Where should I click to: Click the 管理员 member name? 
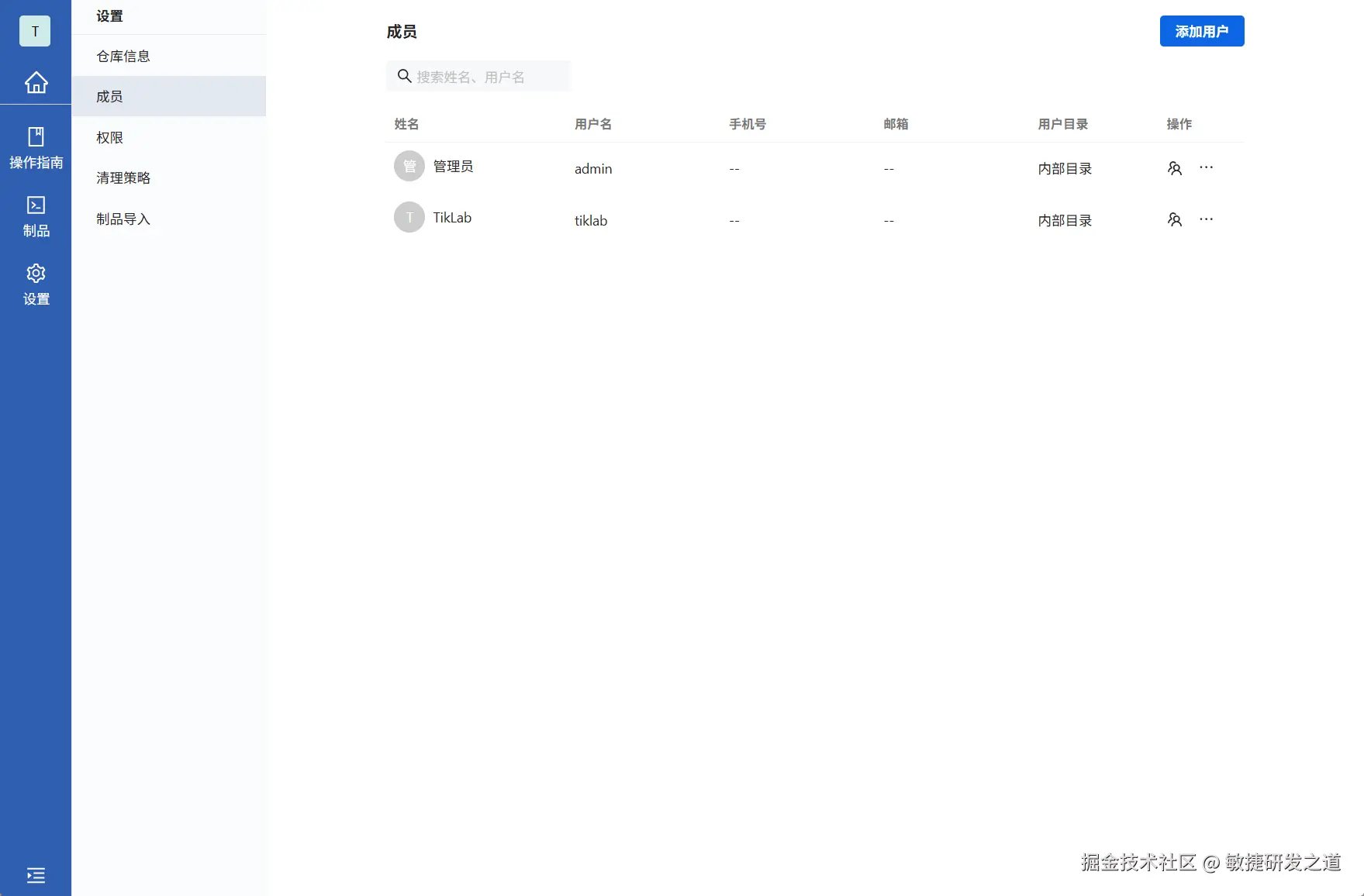453,166
